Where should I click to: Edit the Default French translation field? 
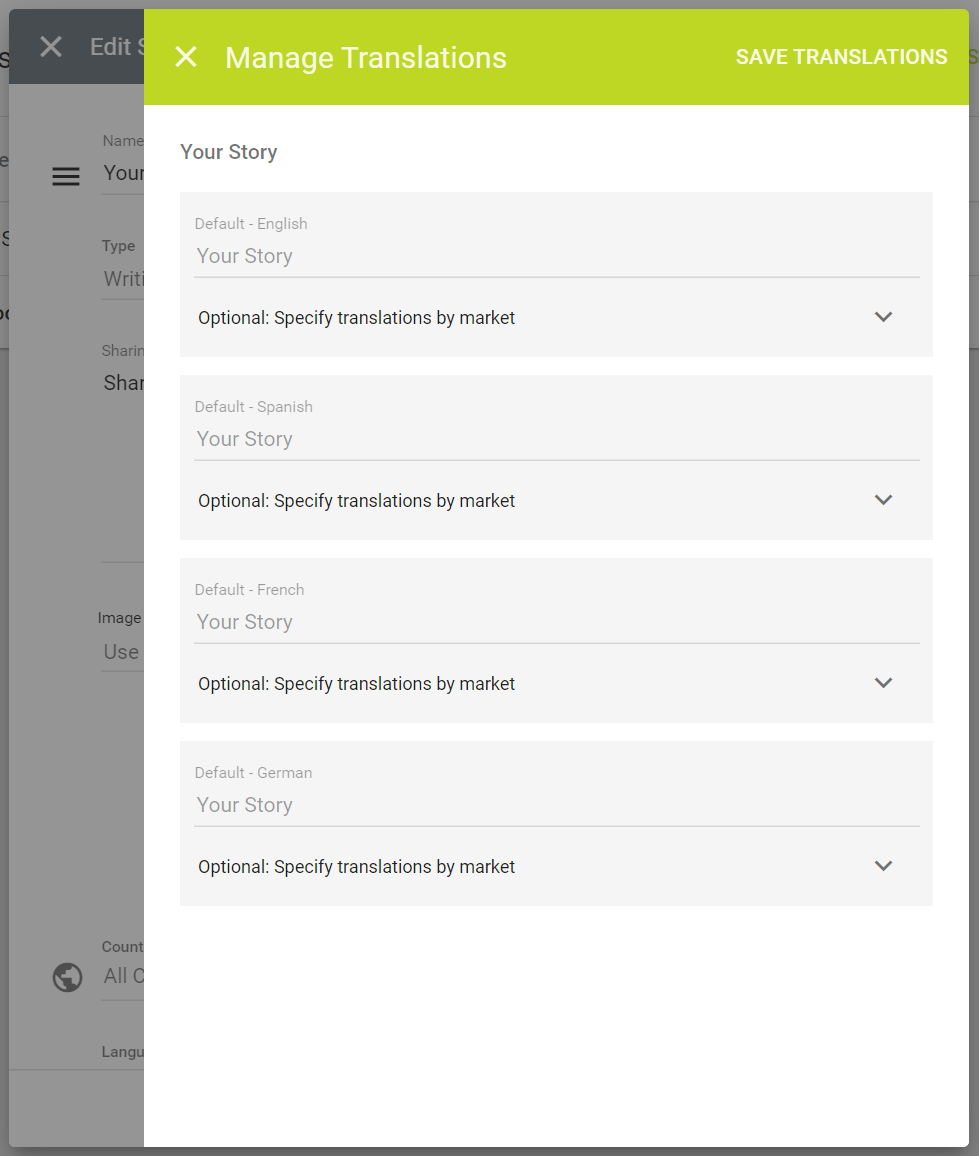[x=556, y=623]
